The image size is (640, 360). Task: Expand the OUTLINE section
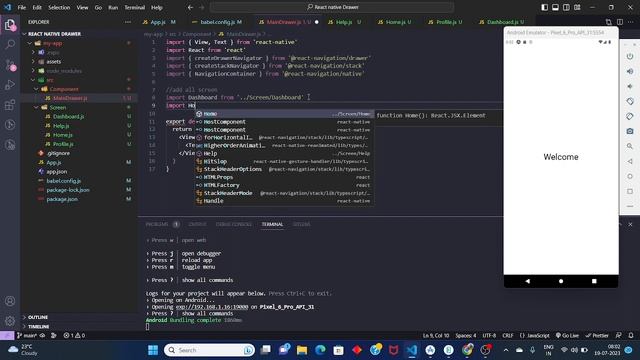pyautogui.click(x=38, y=317)
